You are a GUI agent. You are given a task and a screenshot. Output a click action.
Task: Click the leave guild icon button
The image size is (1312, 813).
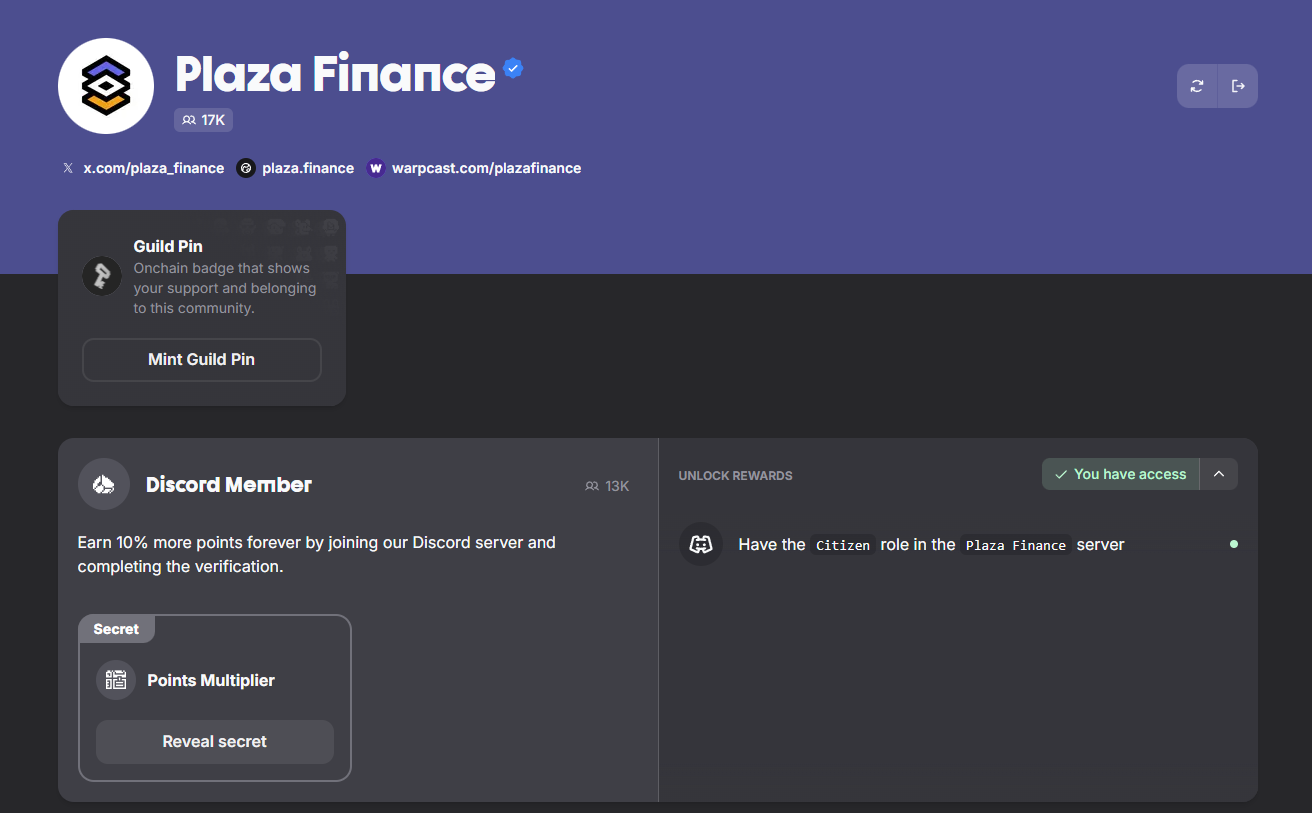point(1238,86)
